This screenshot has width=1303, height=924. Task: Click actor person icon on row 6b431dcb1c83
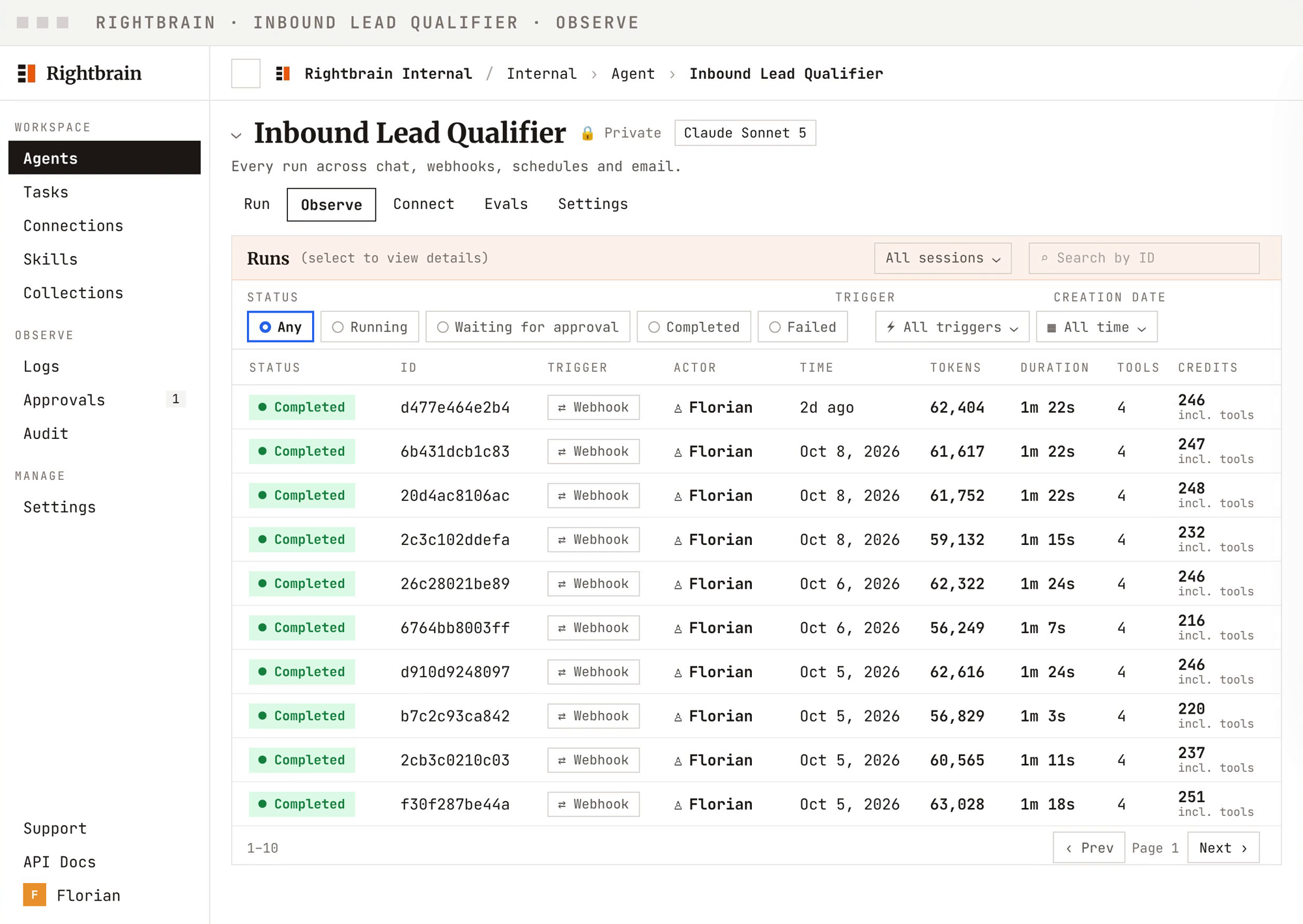(x=678, y=452)
